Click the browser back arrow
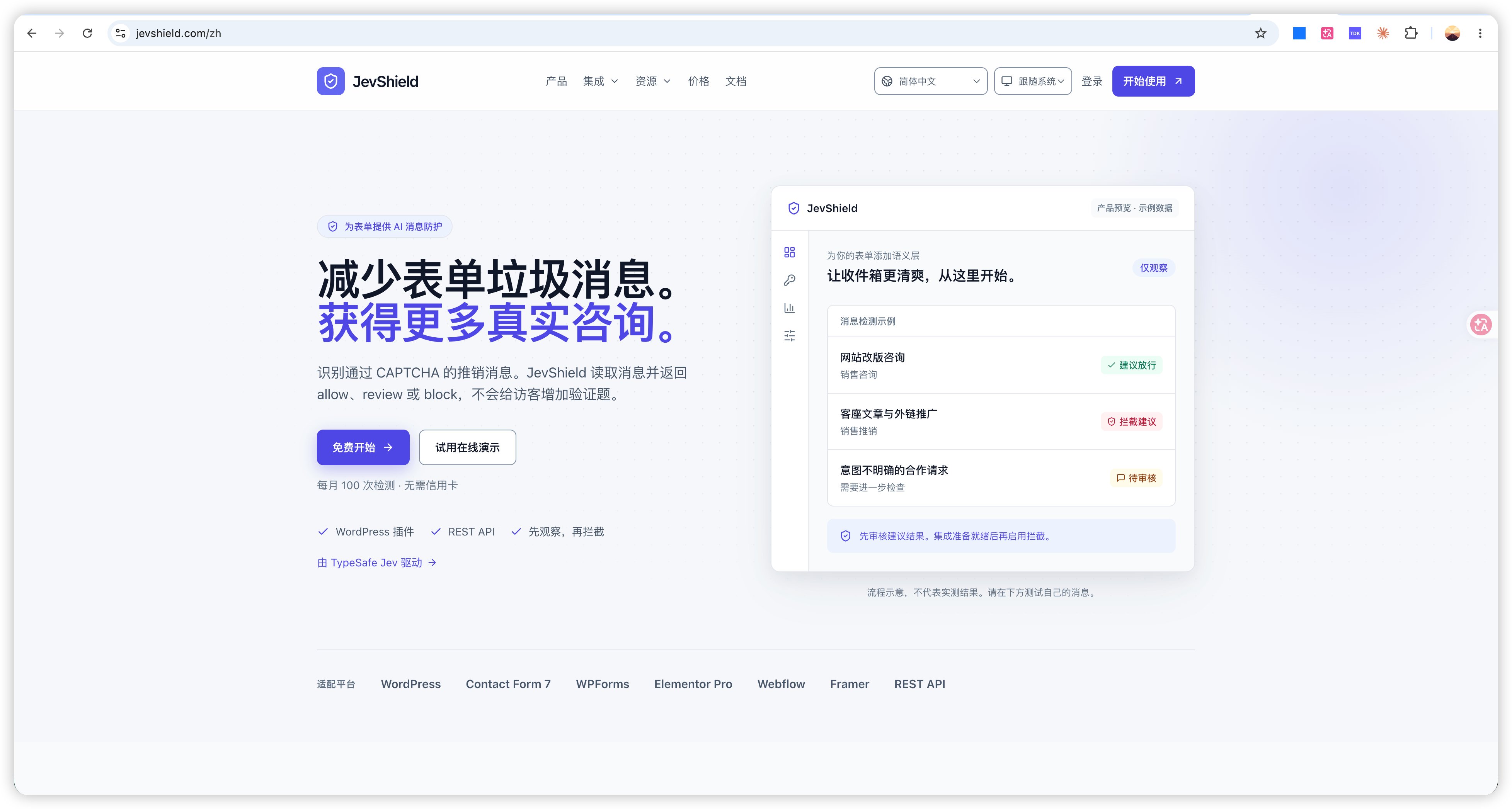 coord(32,34)
